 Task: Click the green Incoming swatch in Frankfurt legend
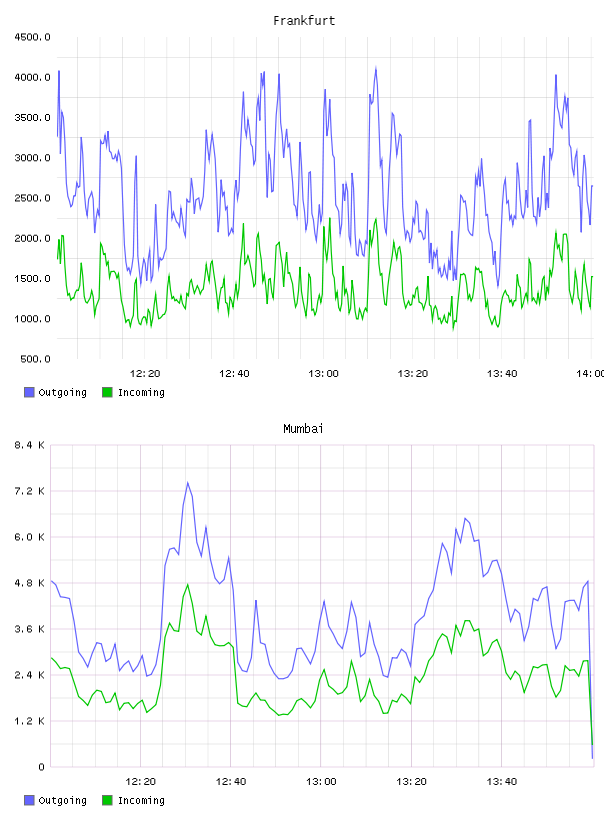(107, 392)
